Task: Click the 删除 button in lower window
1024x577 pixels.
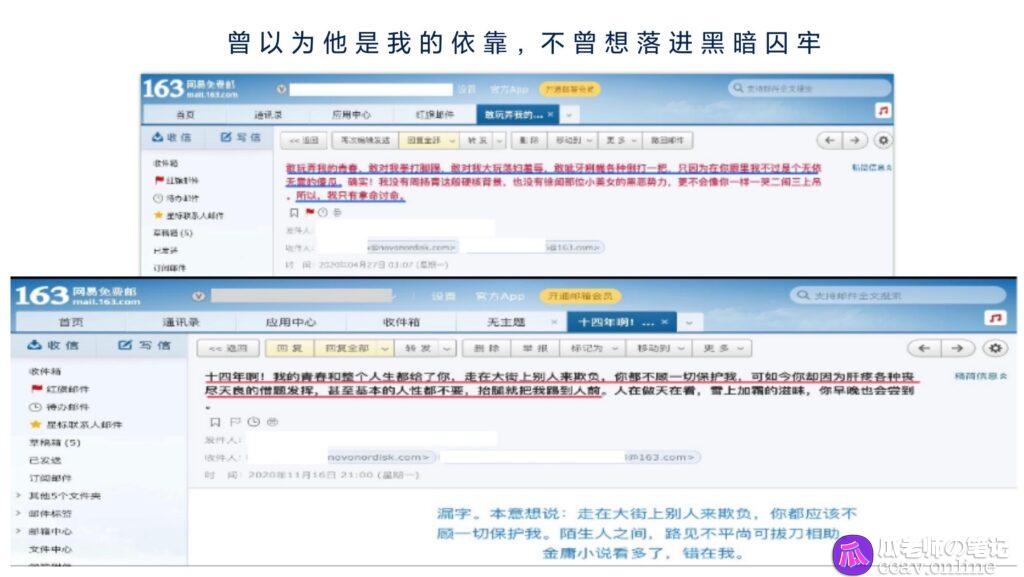Action: pos(486,349)
